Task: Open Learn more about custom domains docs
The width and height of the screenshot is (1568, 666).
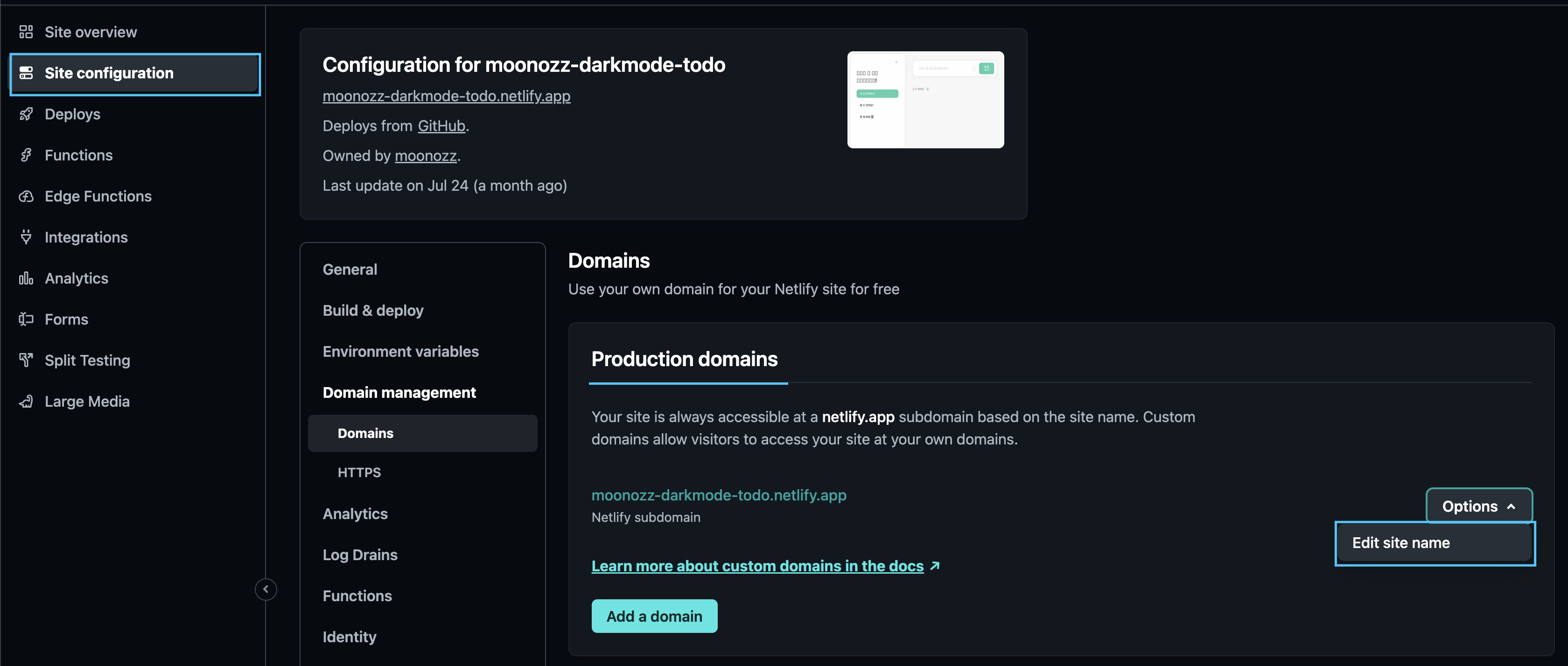Action: pos(757,566)
